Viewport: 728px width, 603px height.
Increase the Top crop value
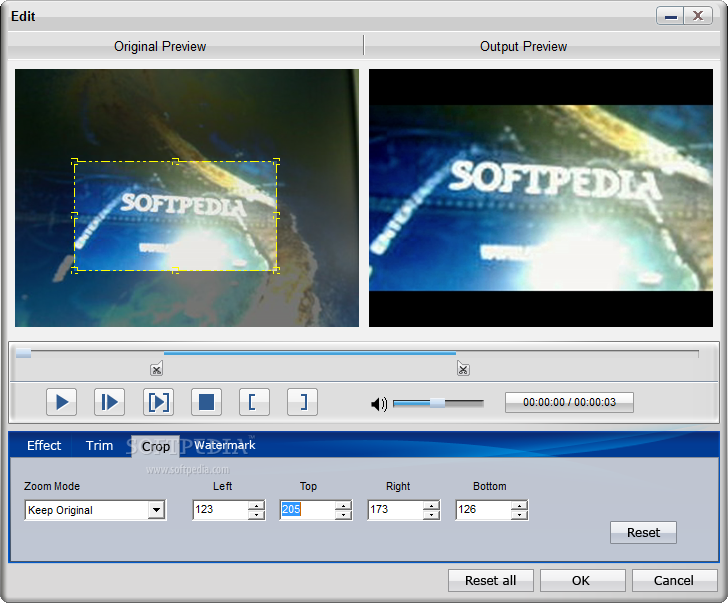point(343,506)
